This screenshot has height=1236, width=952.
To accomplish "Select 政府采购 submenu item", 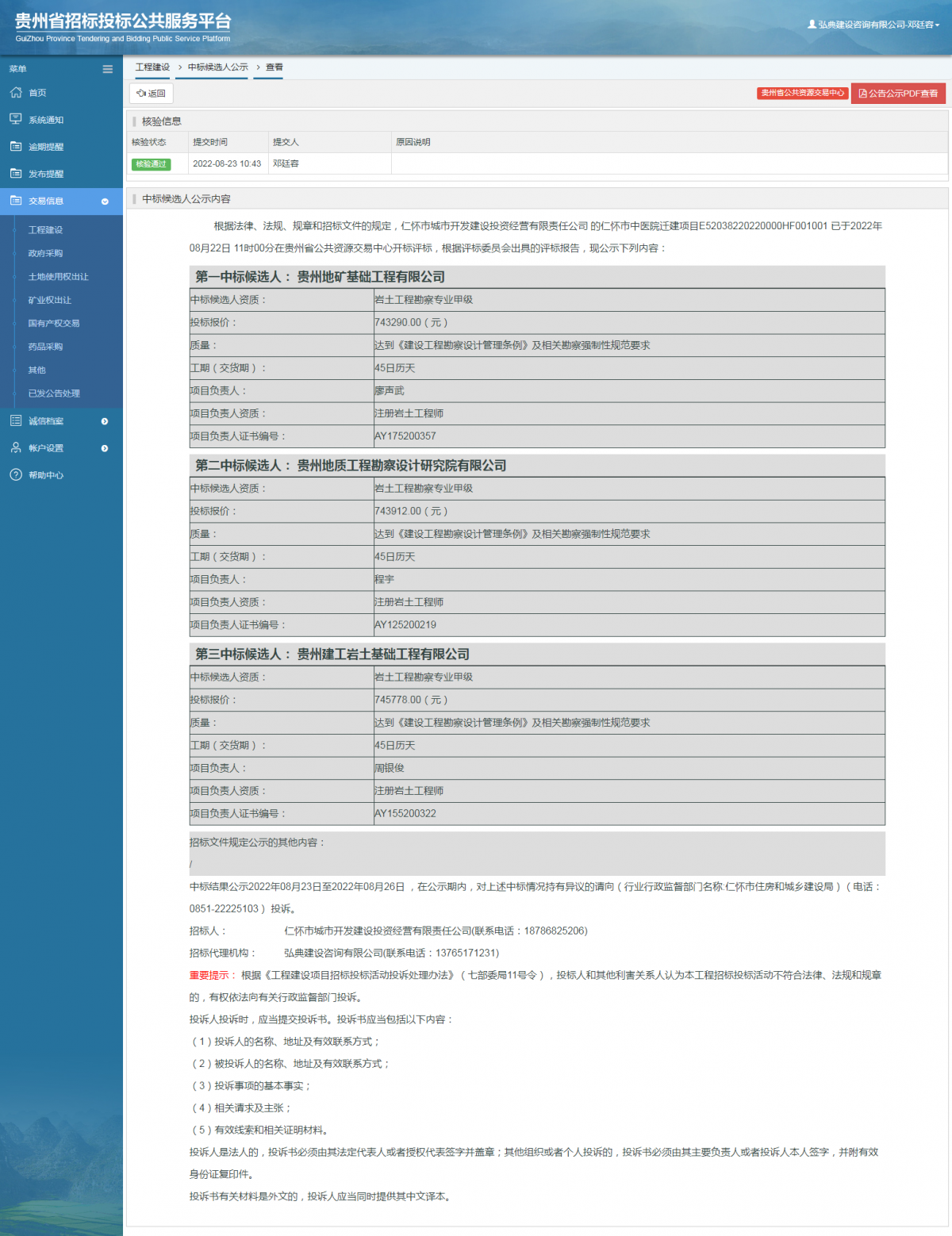I will pyautogui.click(x=45, y=253).
